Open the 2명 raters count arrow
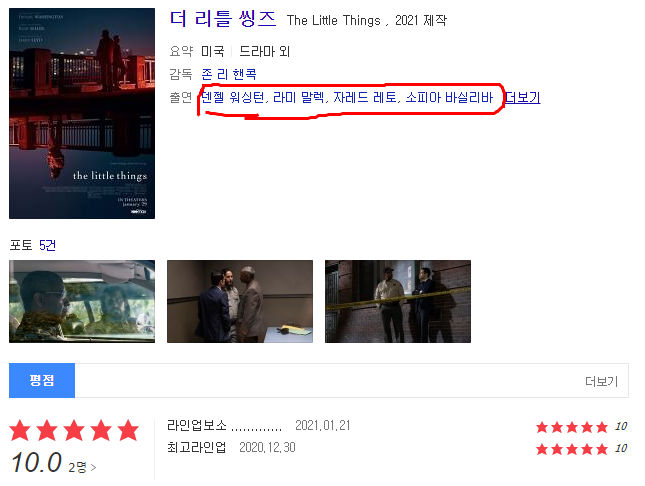The height and width of the screenshot is (486, 645). (82, 467)
